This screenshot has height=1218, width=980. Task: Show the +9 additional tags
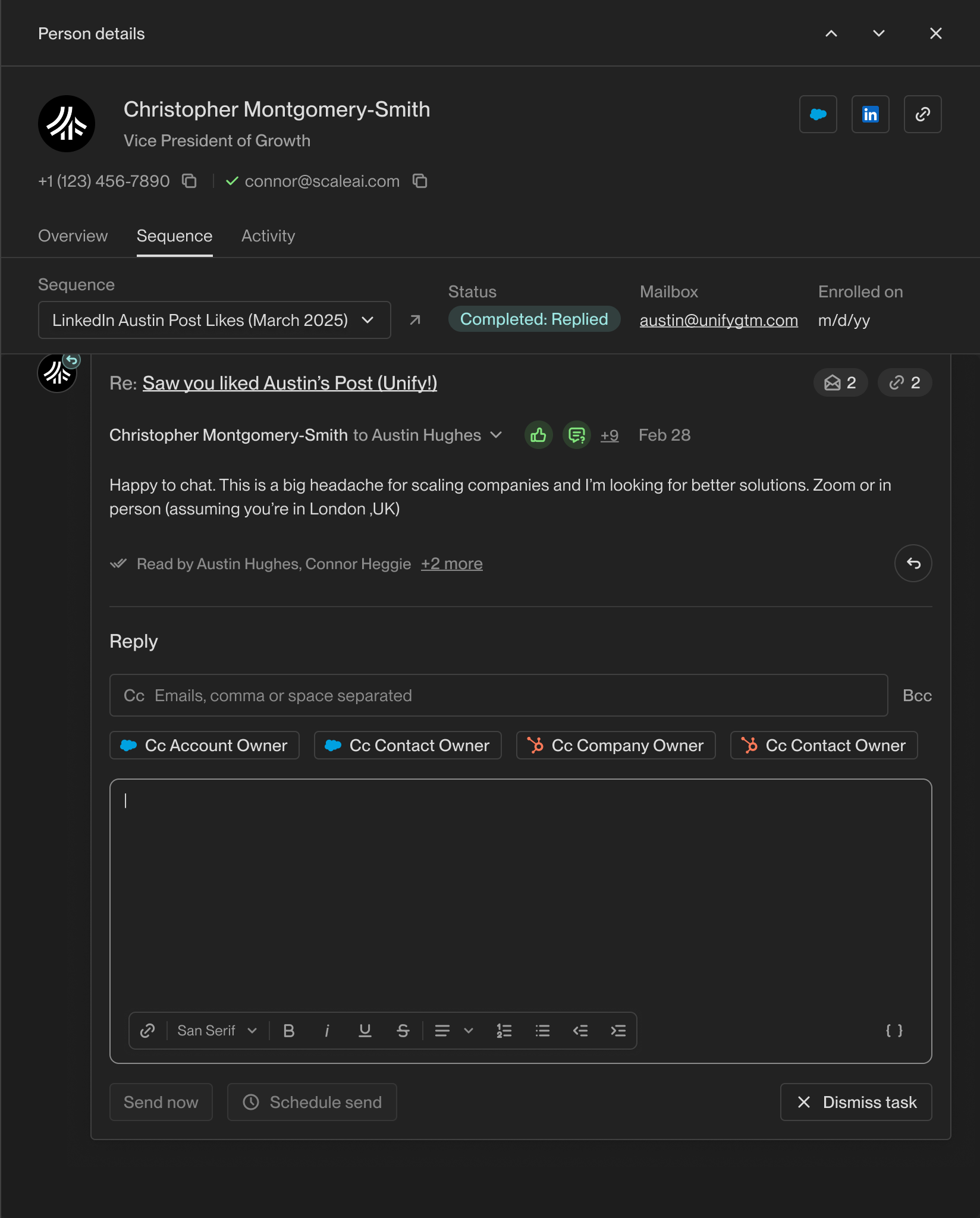pos(610,435)
